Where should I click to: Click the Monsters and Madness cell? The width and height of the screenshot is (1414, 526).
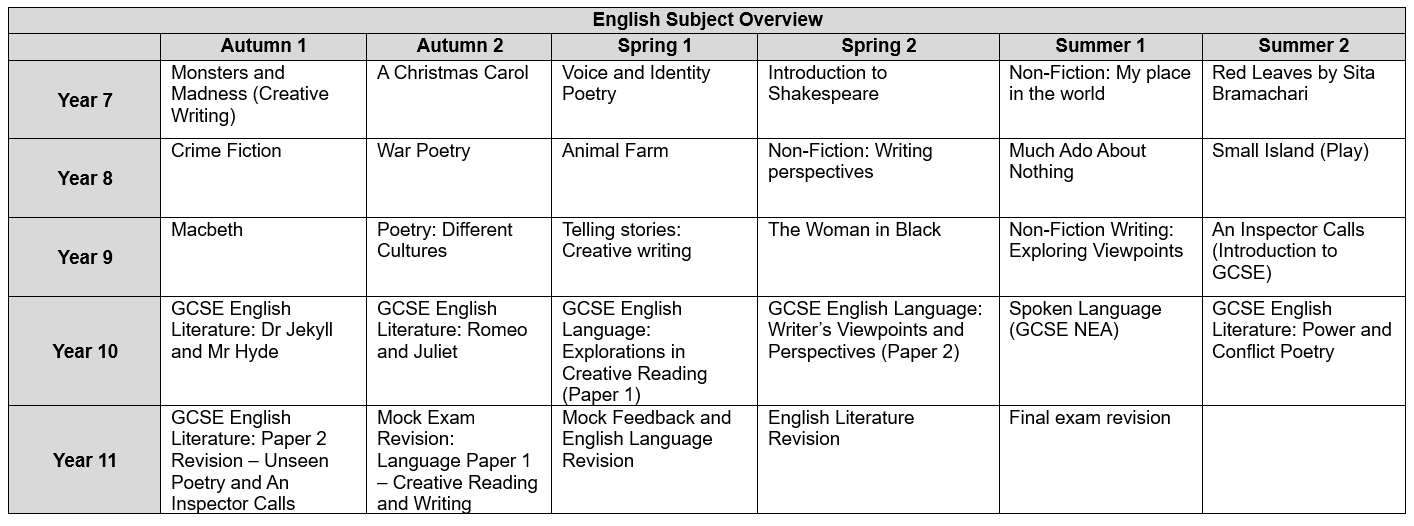[264, 100]
